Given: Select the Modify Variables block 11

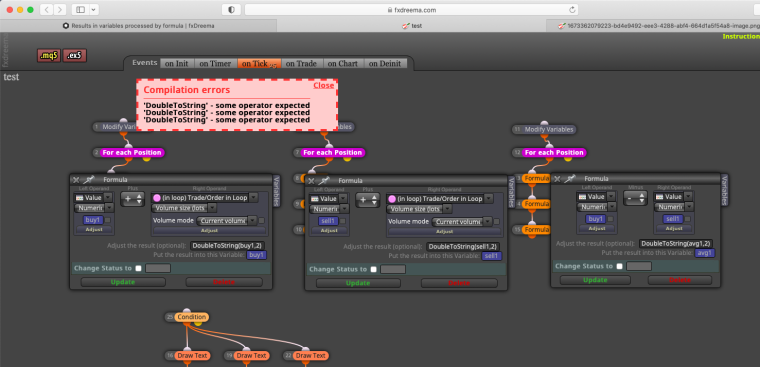Looking at the screenshot, I should pyautogui.click(x=549, y=129).
